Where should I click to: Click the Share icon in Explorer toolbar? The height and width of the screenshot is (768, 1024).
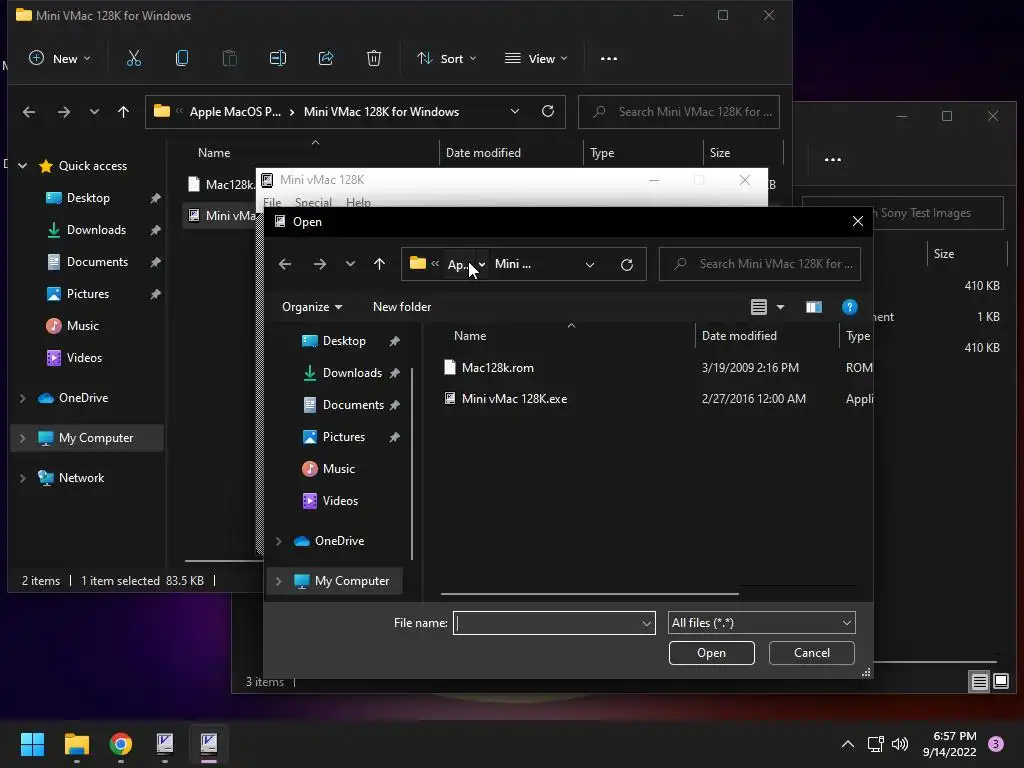(326, 59)
